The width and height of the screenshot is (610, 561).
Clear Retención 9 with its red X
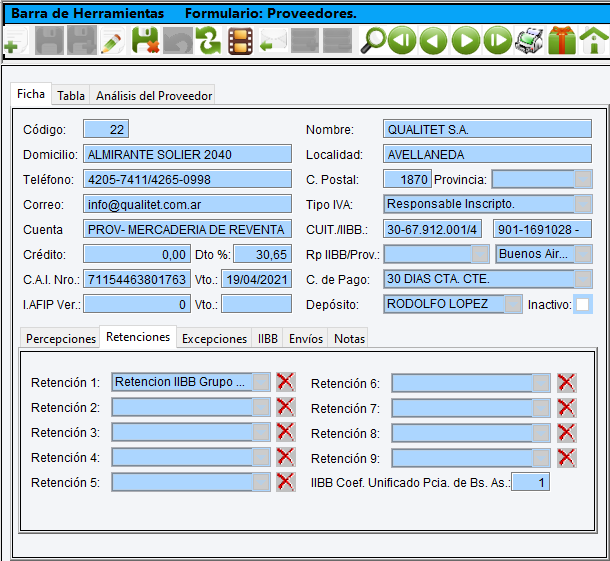(x=567, y=458)
